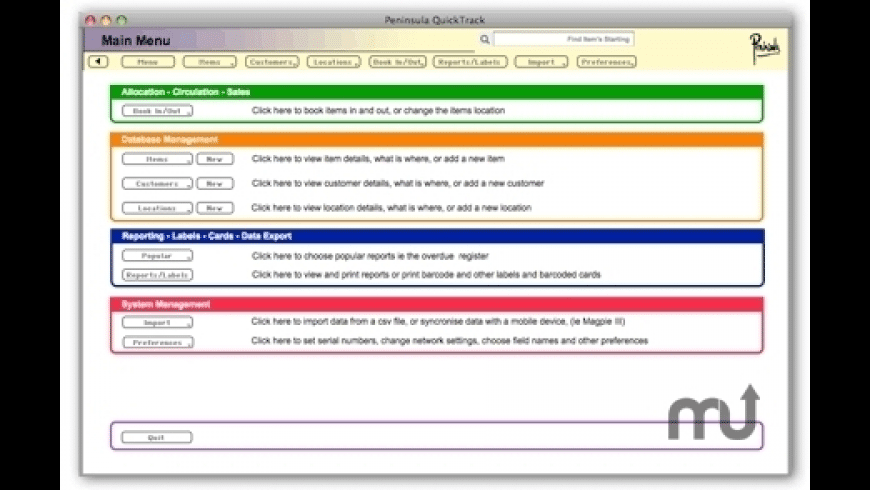Click the Quit button

pos(157,437)
